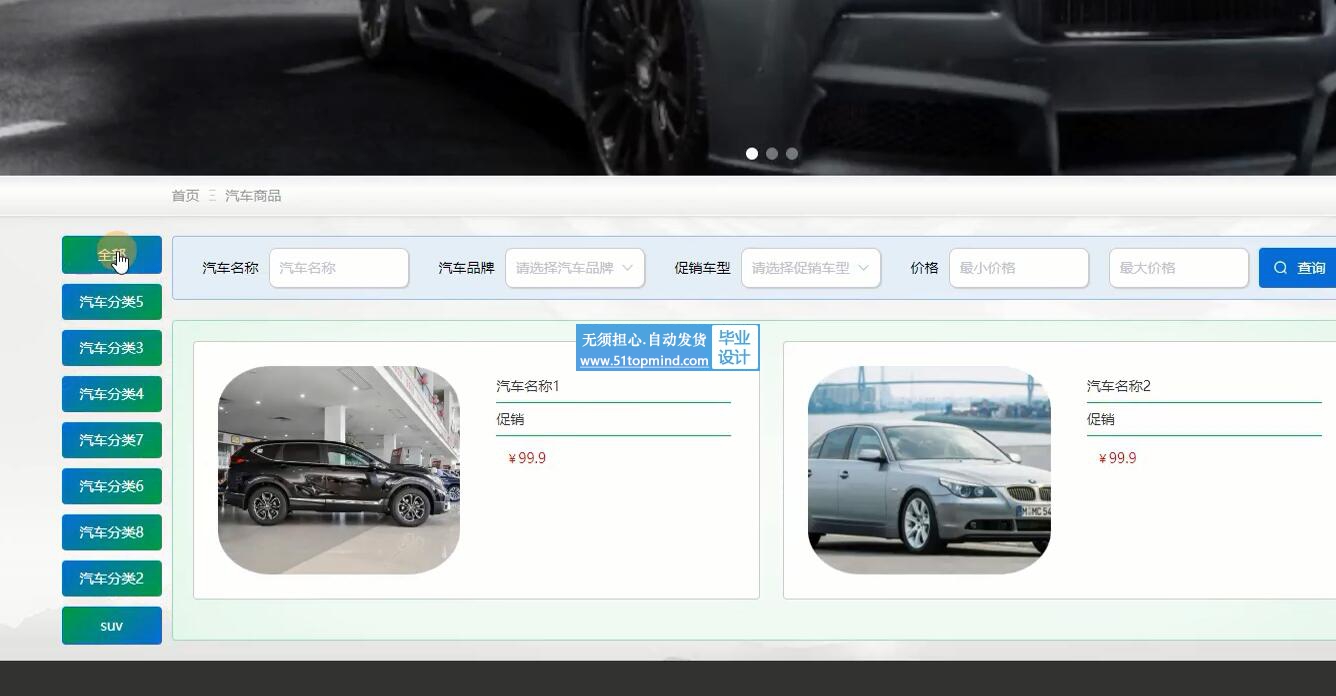Open the silver BMW thumbnail
The height and width of the screenshot is (696, 1336).
[929, 470]
